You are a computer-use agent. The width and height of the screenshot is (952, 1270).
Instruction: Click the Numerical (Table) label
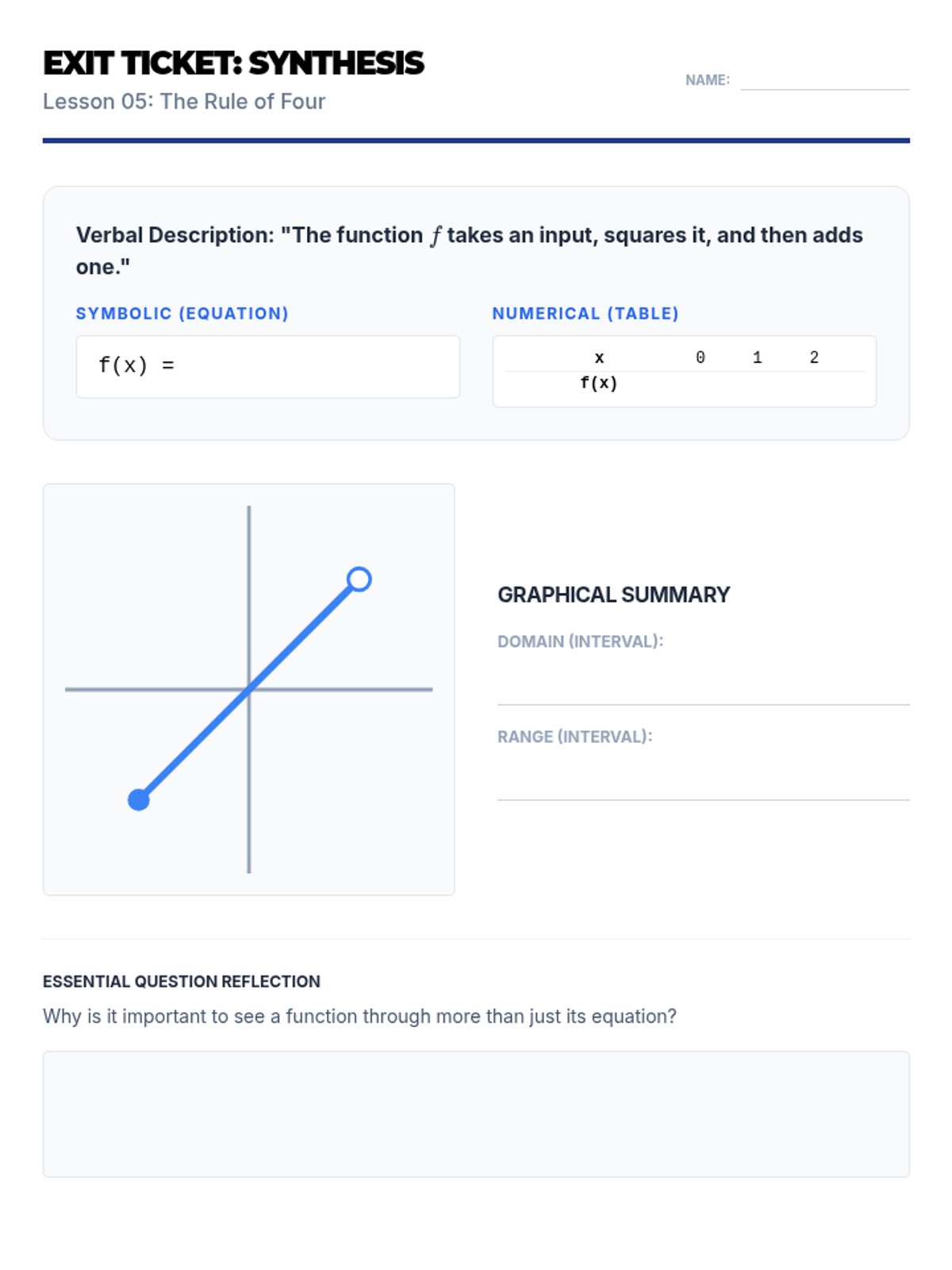(585, 314)
